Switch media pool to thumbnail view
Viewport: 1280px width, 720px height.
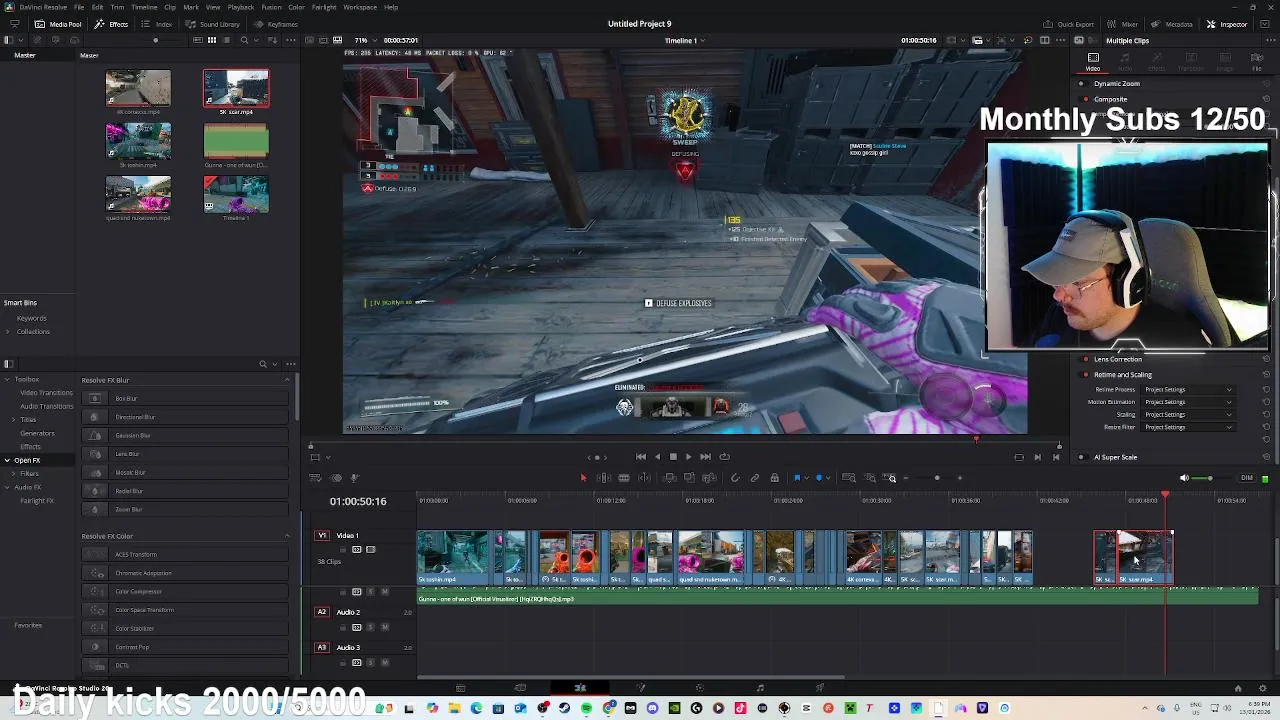[211, 41]
